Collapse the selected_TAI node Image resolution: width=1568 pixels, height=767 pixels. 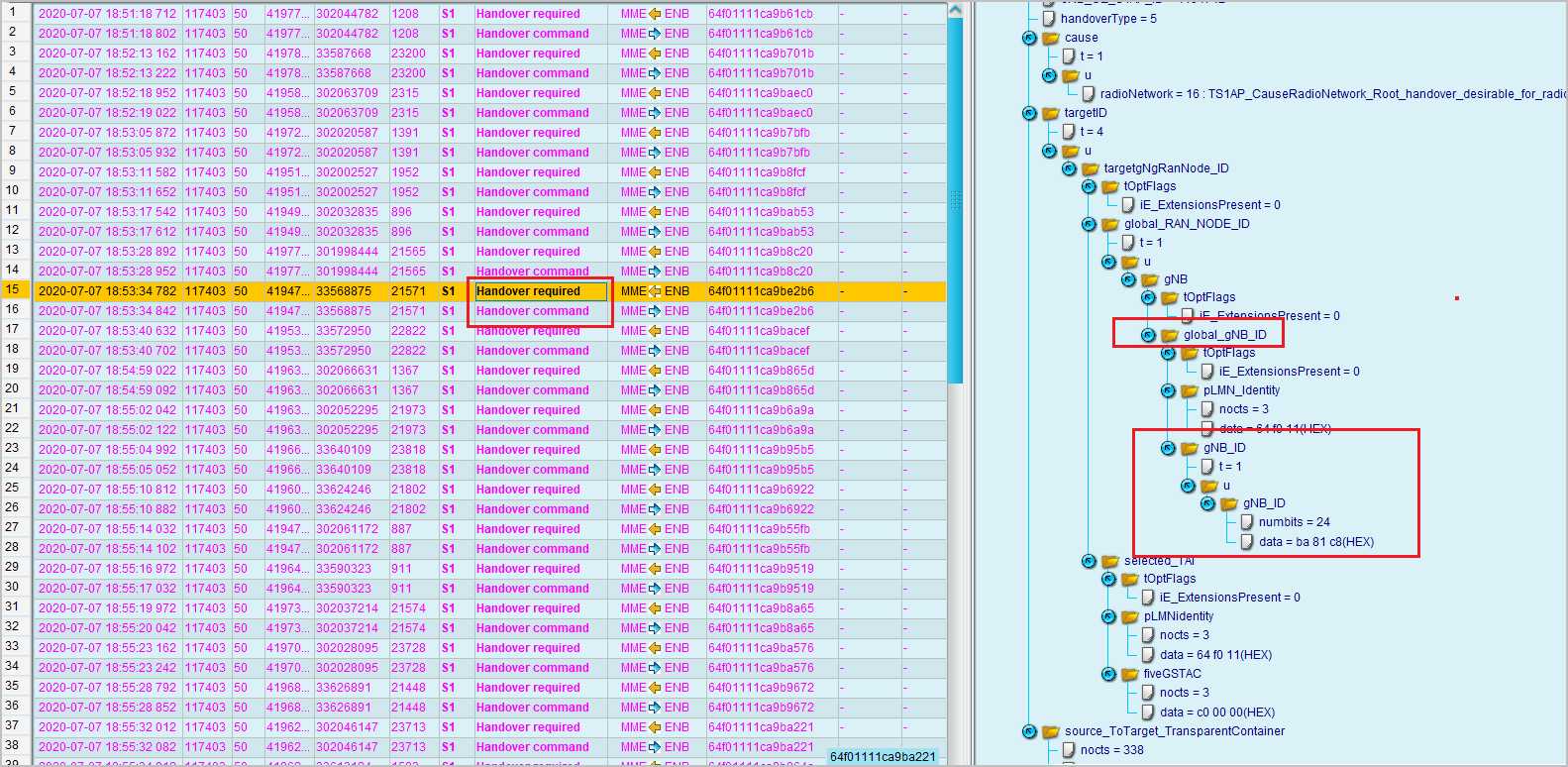pyautogui.click(x=1089, y=561)
